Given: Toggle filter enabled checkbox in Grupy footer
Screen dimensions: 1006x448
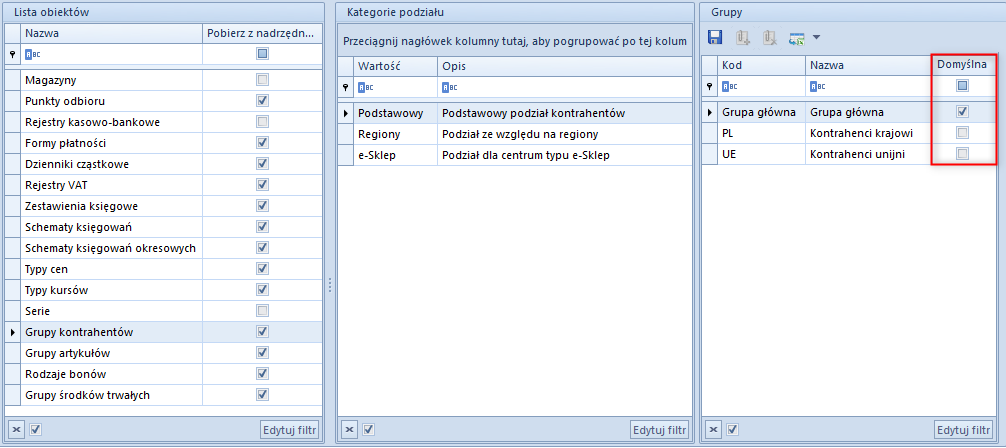Looking at the screenshot, I should pos(733,430).
